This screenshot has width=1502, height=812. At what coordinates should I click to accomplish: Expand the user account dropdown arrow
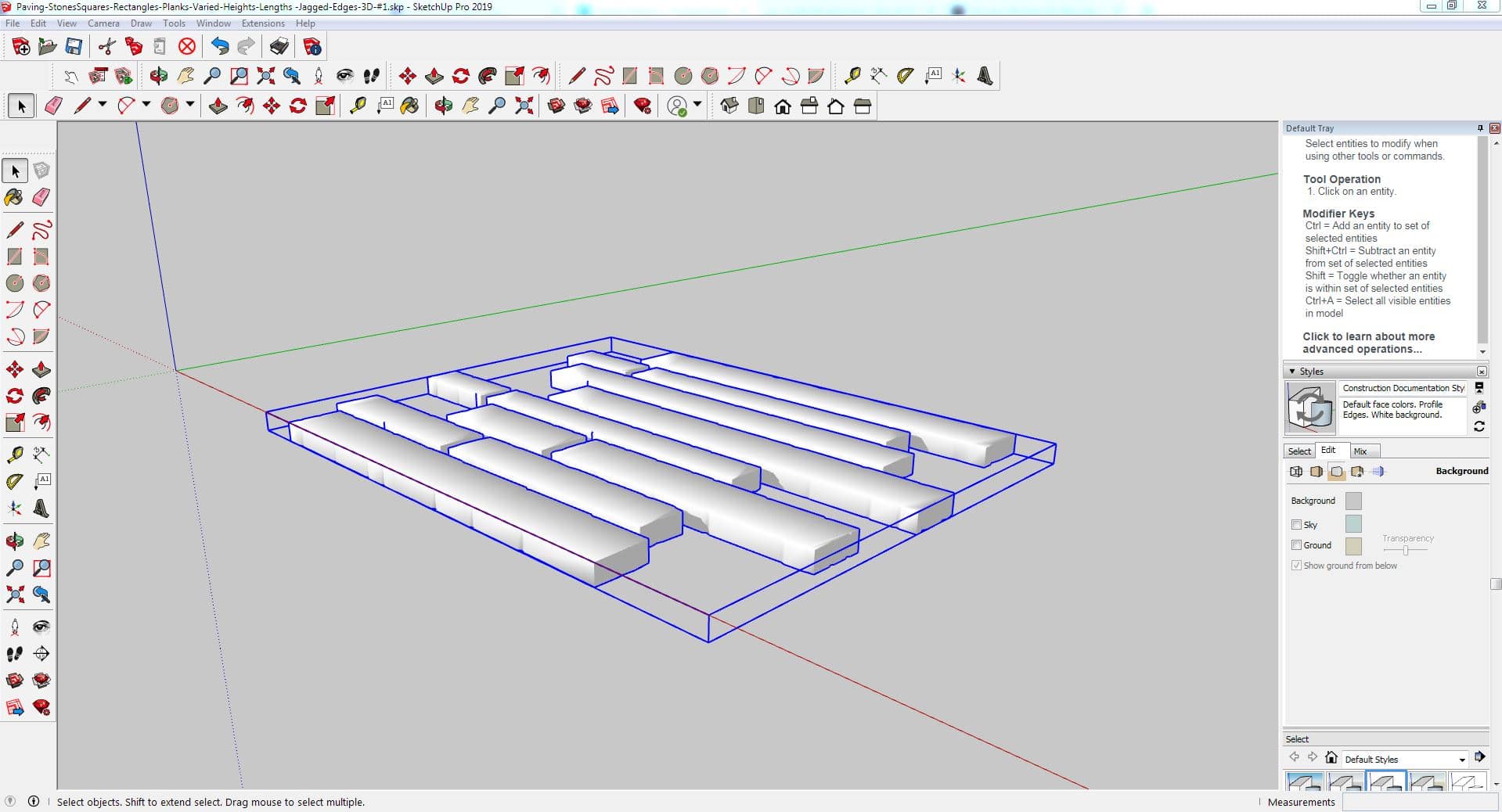(697, 104)
